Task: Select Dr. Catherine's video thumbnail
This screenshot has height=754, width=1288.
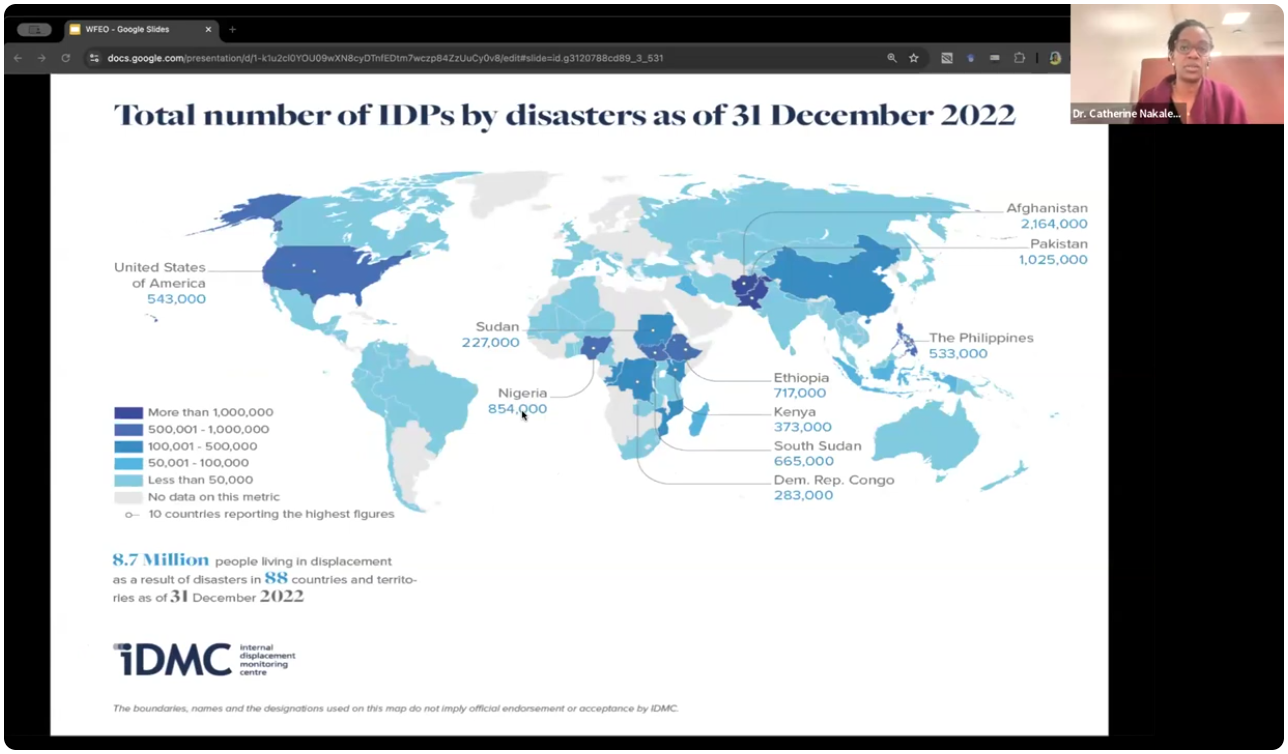Action: pyautogui.click(x=1176, y=64)
